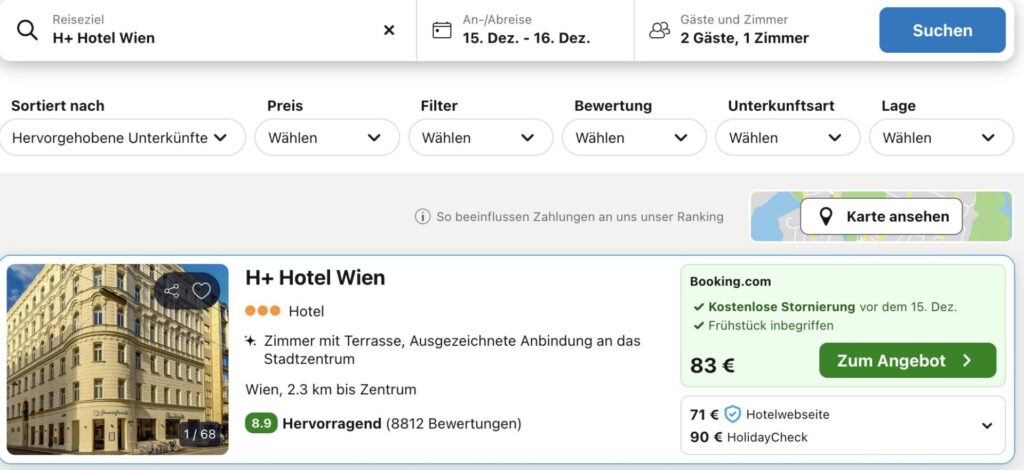Viewport: 1024px width, 470px height.
Task: Click the 8.9 rating badge
Action: (x=261, y=424)
